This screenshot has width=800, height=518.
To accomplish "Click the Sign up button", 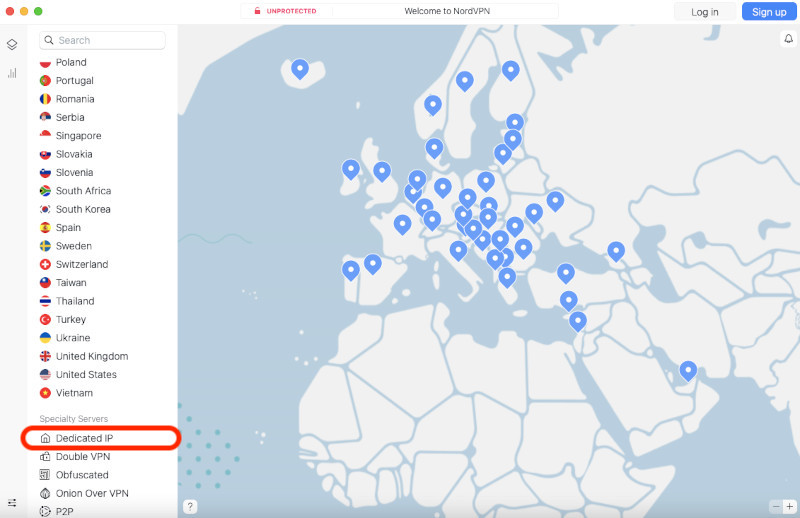I will pos(769,12).
